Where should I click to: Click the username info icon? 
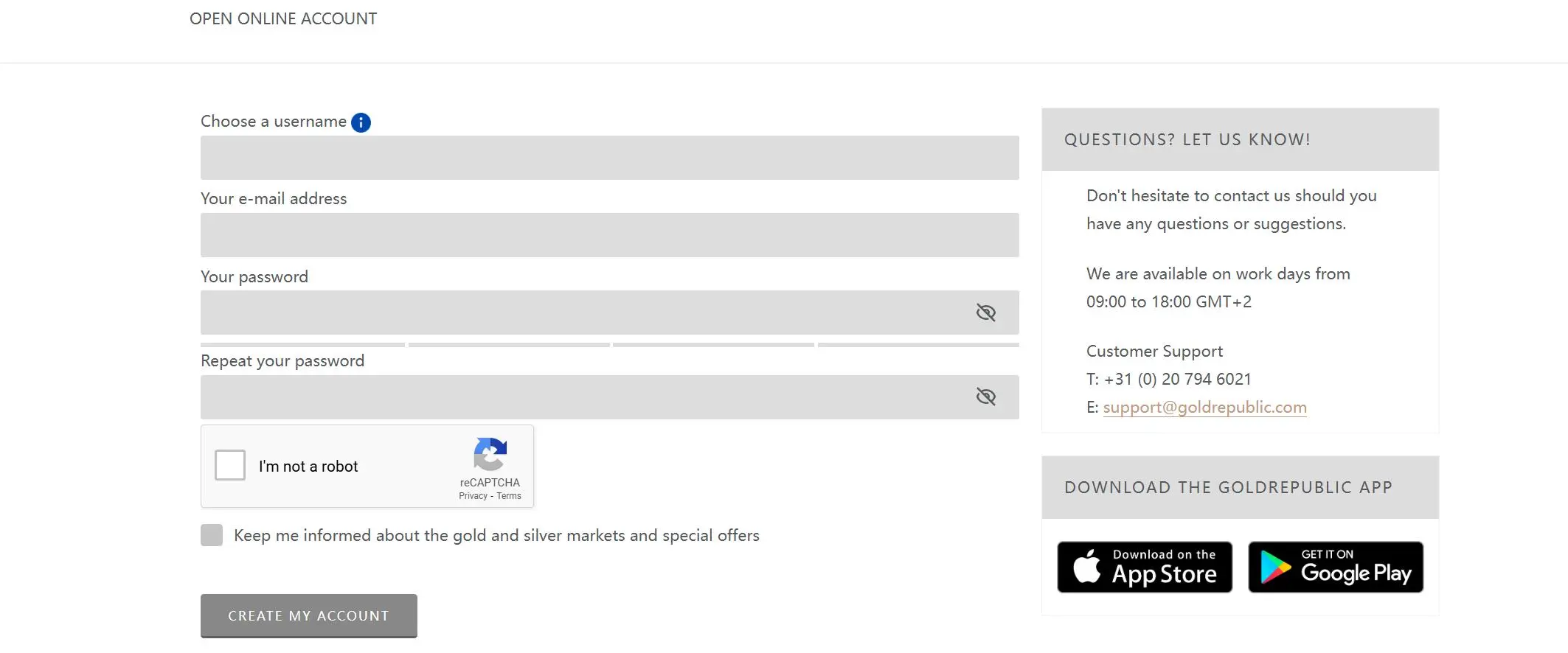click(361, 122)
